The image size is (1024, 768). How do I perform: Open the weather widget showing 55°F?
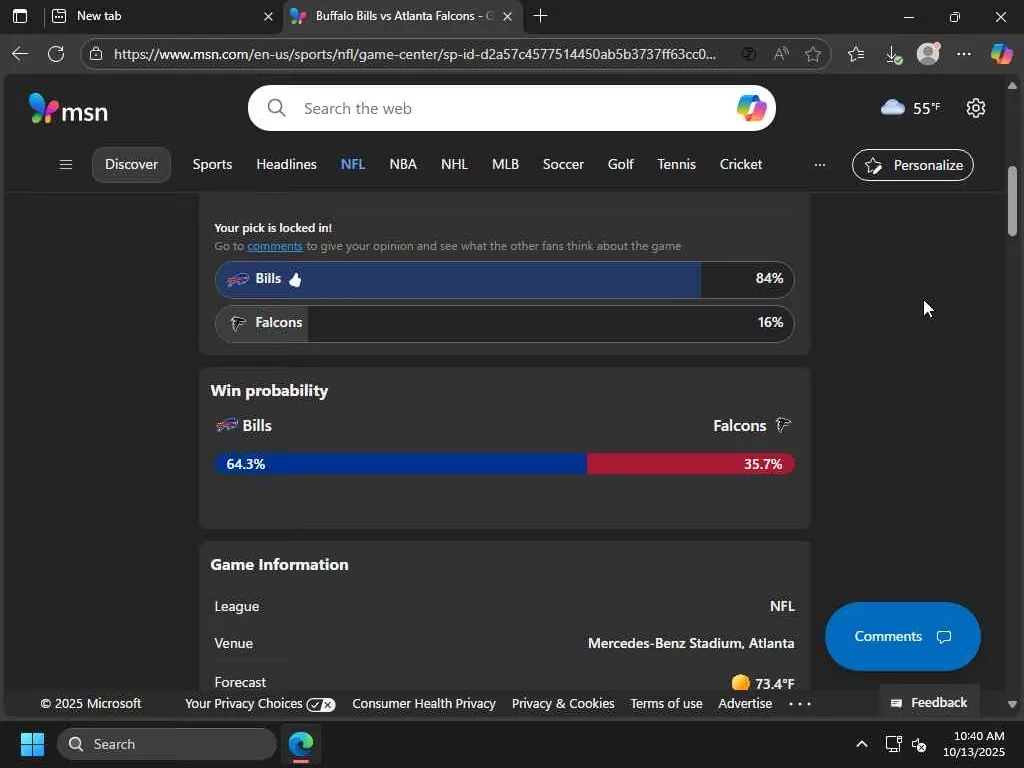coord(910,108)
